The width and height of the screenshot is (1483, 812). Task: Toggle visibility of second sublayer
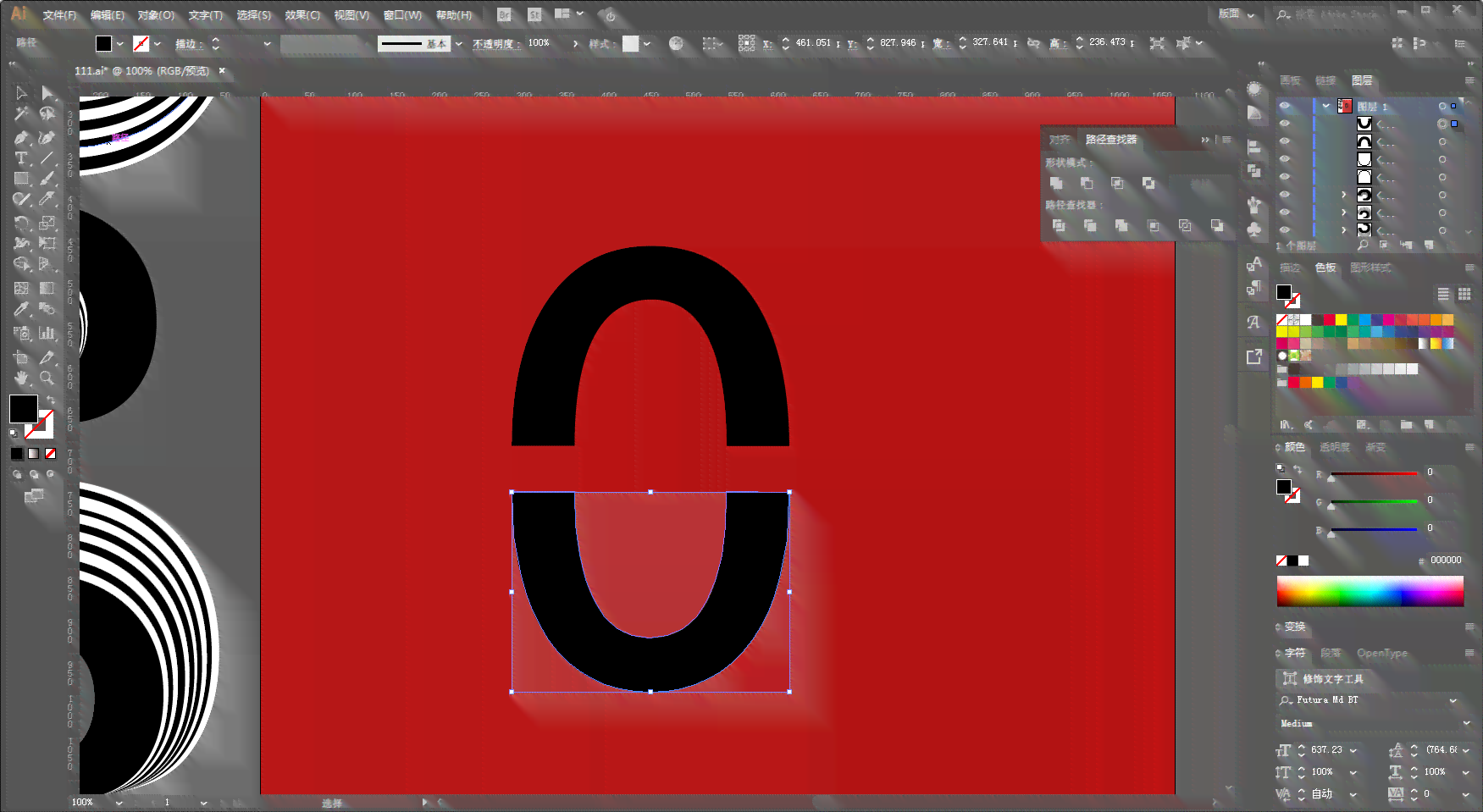click(x=1285, y=141)
